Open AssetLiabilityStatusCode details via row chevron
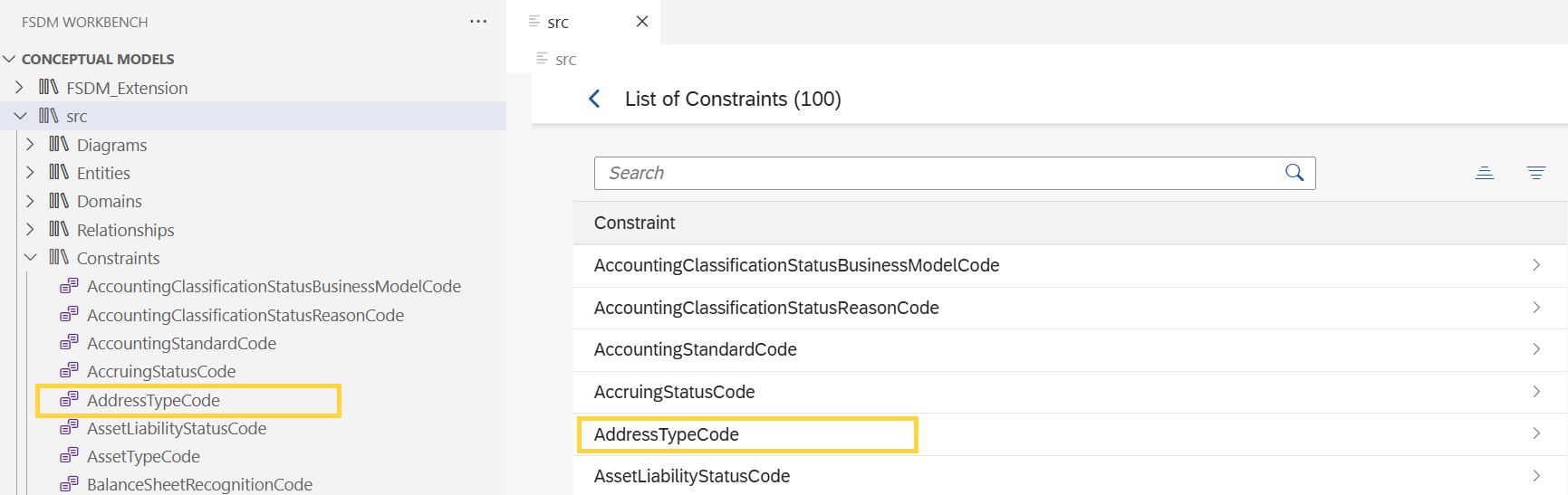1568x495 pixels. click(x=1536, y=476)
